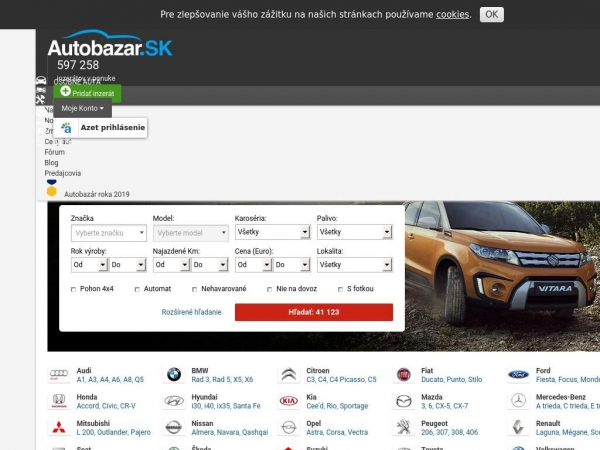Click the Honda brand logo
Viewport: 600px width, 450px height.
(x=59, y=401)
